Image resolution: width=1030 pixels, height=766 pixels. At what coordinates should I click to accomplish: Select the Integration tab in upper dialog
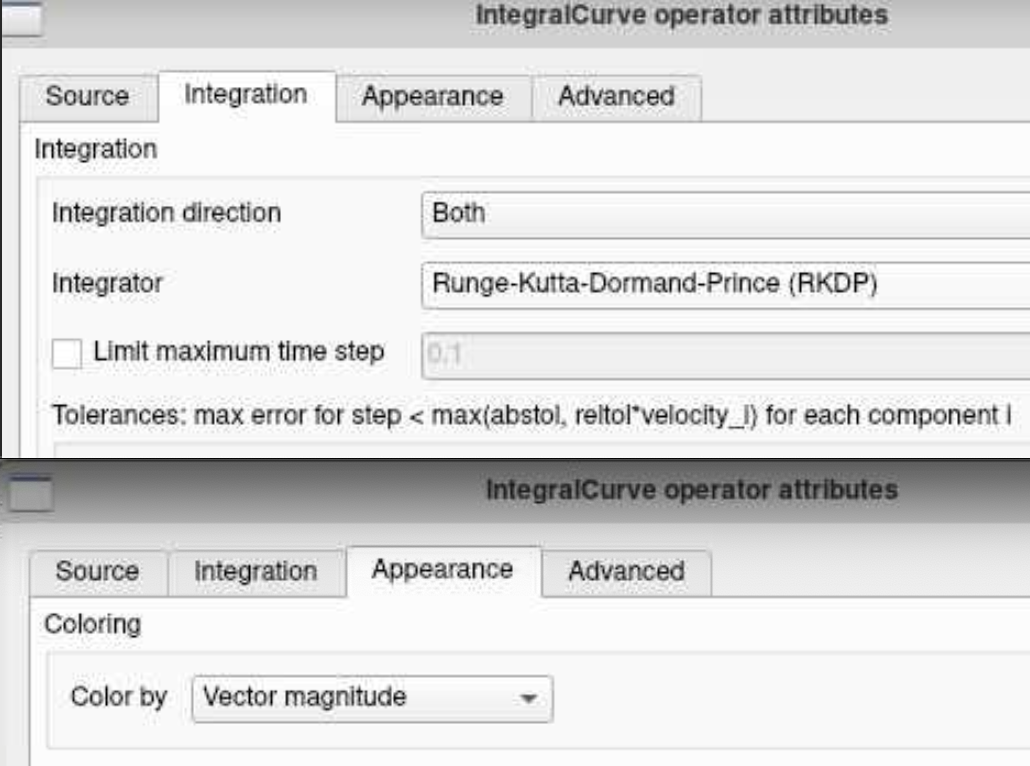pyautogui.click(x=246, y=96)
